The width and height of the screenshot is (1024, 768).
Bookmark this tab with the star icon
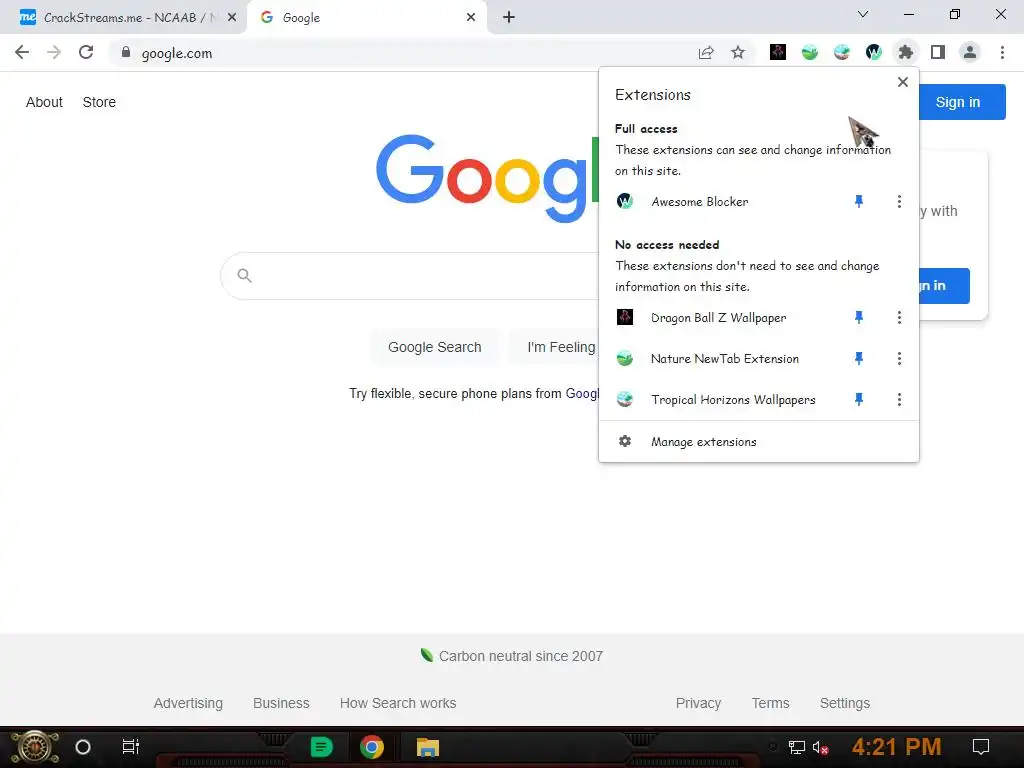(x=738, y=52)
